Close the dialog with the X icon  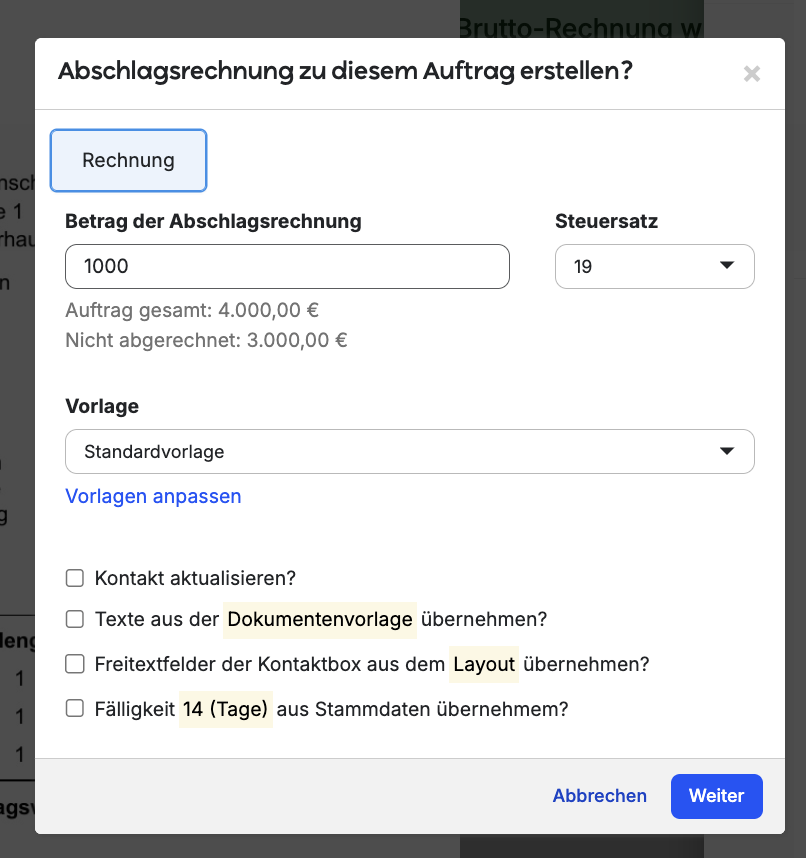(x=752, y=73)
